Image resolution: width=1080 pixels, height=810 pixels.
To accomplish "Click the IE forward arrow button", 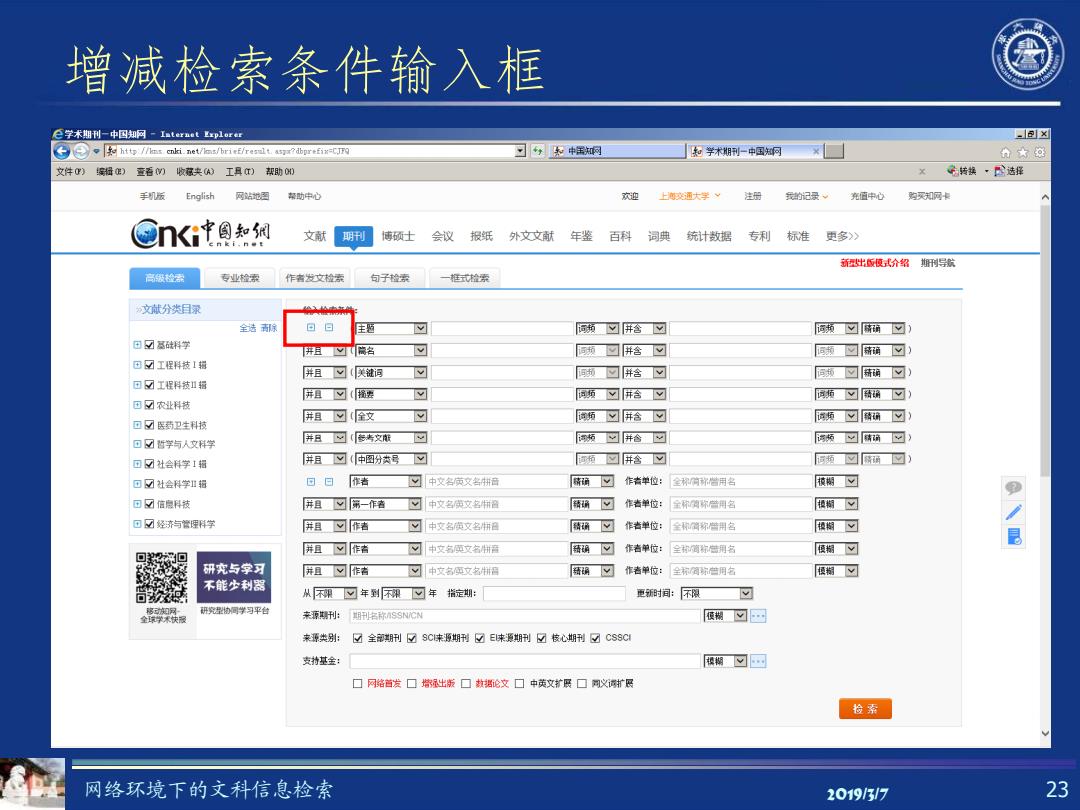I will pyautogui.click(x=81, y=151).
